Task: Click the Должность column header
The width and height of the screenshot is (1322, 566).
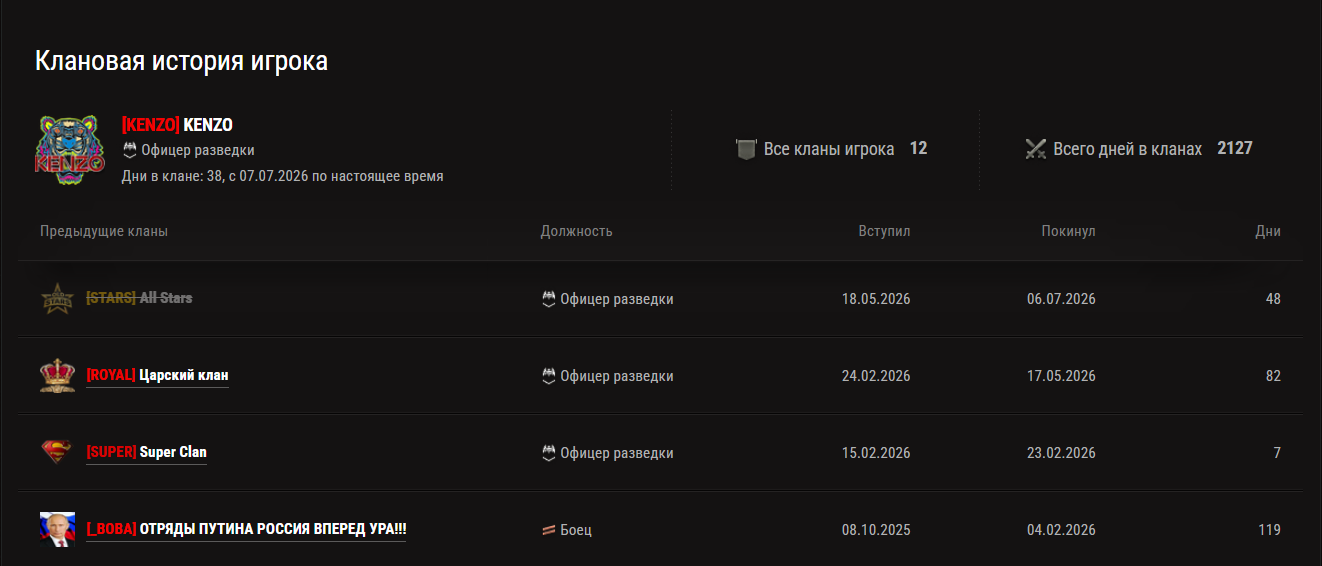Action: tap(576, 231)
